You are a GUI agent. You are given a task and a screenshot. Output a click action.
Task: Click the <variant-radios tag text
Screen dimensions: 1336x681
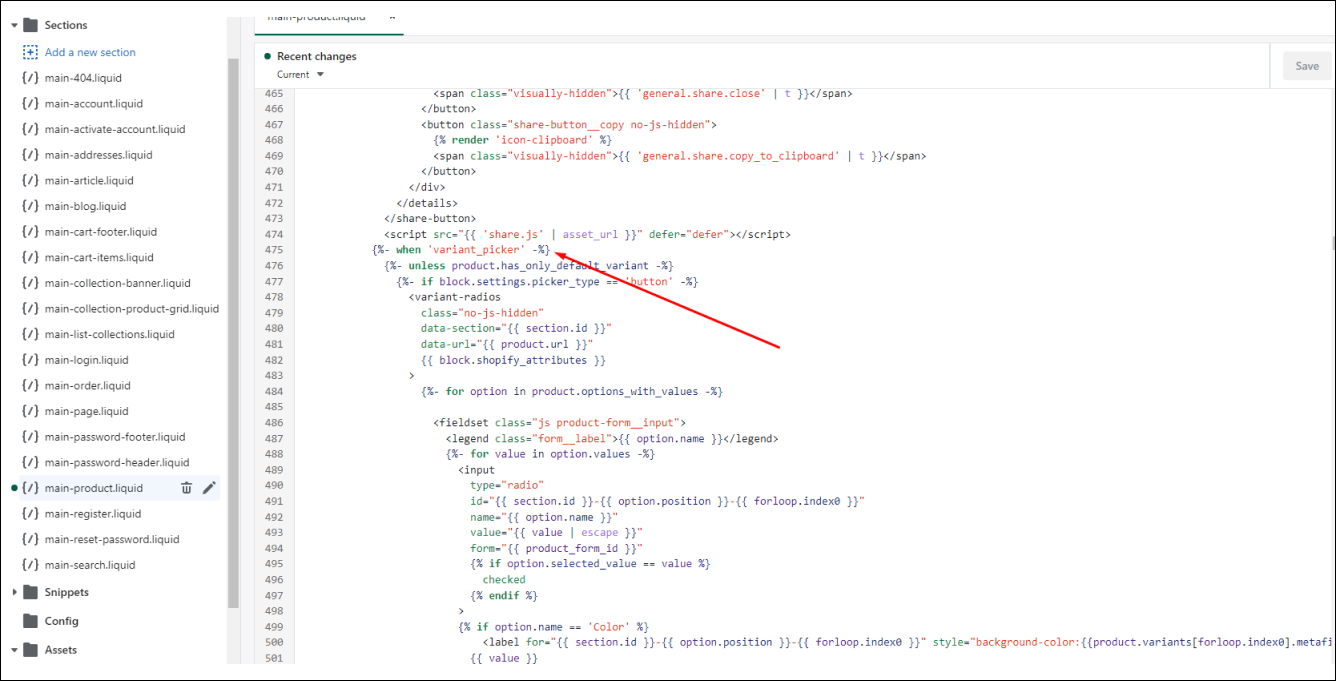pos(455,297)
